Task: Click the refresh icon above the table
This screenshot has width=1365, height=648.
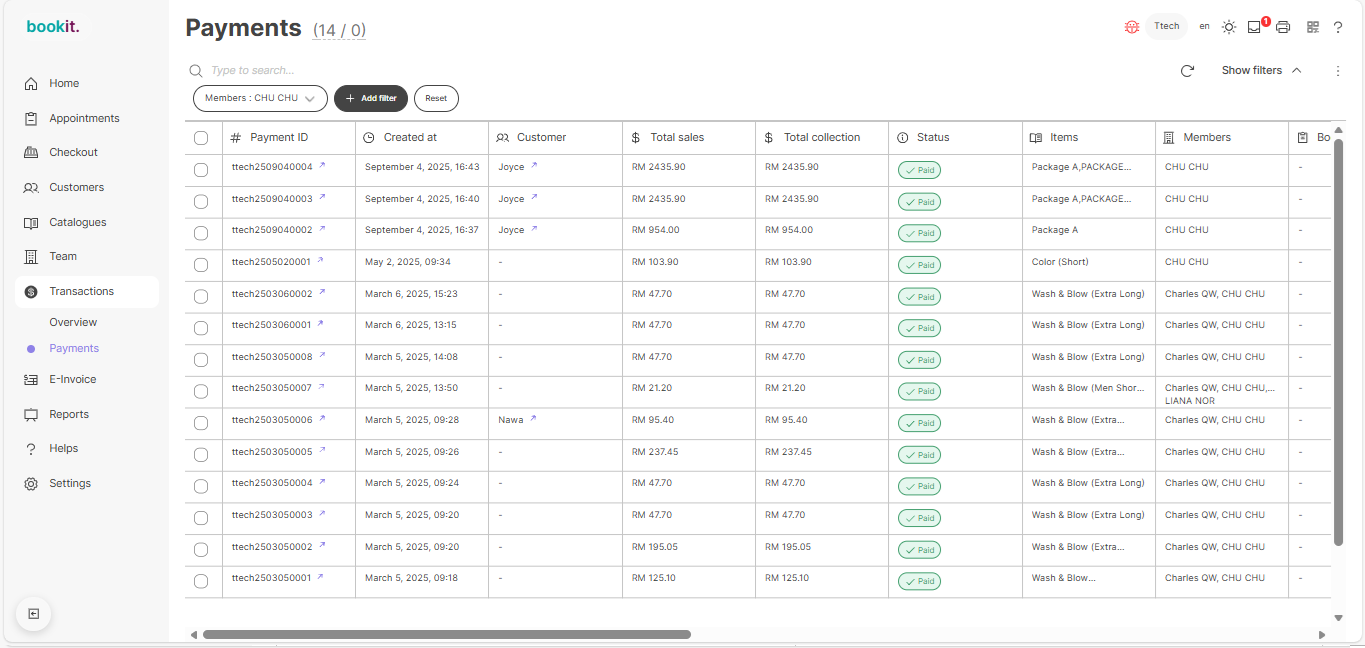Action: (x=1187, y=71)
